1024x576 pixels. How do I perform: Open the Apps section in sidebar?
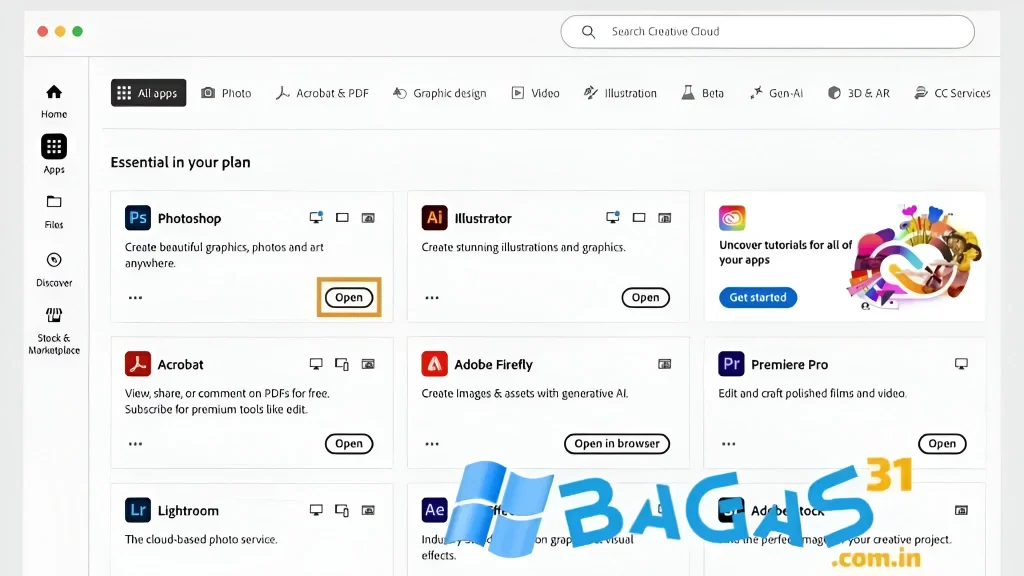tap(54, 155)
